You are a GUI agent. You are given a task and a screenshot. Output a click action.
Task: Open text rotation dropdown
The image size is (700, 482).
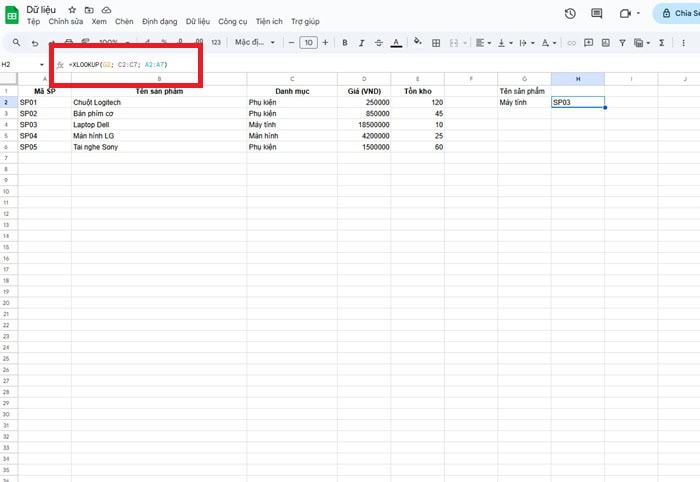click(549, 43)
